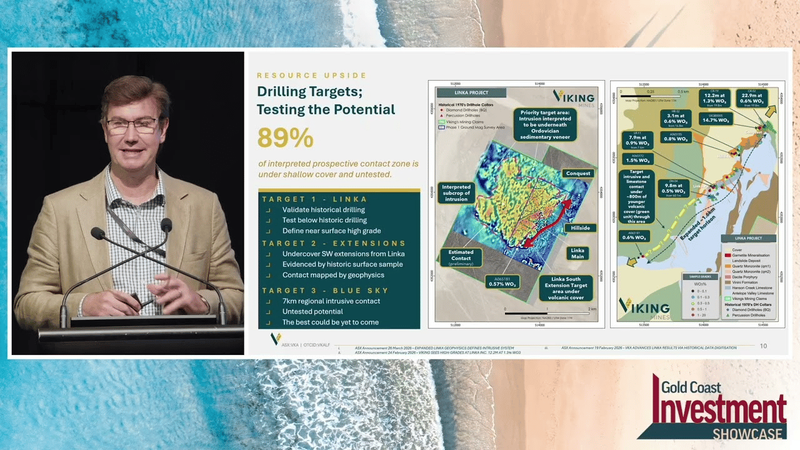Click the slide page number 10
The width and height of the screenshot is (800, 450).
tap(763, 346)
